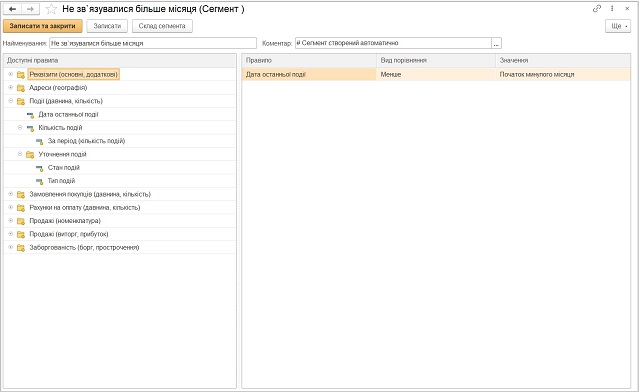This screenshot has height=392, width=640.
Task: Open the Ще dropdown menu
Action: coord(618,26)
